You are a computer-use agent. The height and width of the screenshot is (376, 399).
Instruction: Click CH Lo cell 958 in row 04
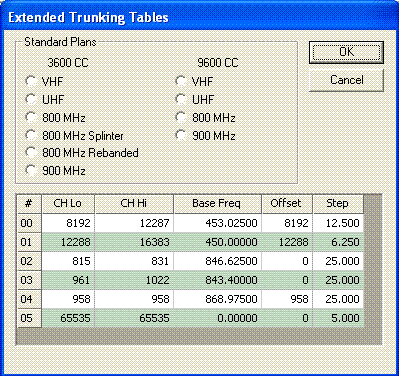pyautogui.click(x=68, y=299)
